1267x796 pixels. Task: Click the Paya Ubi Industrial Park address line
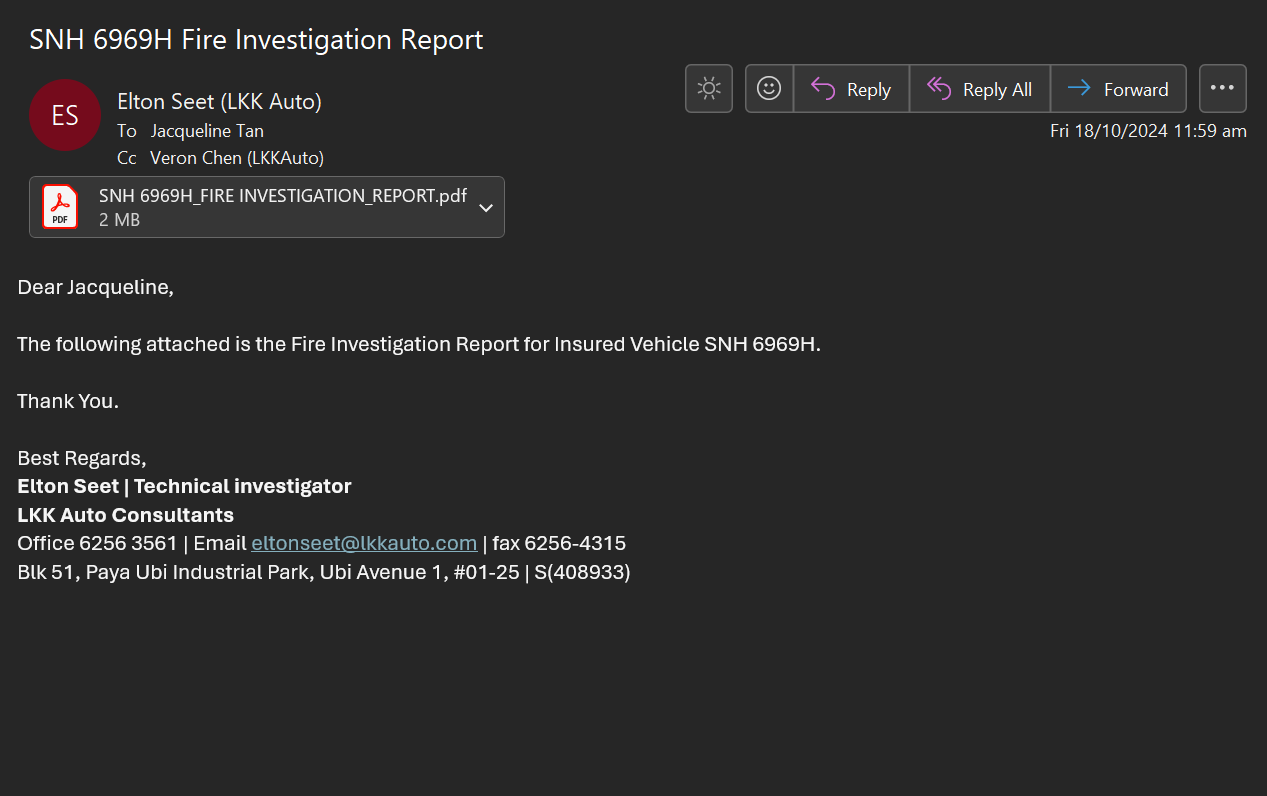tap(323, 573)
